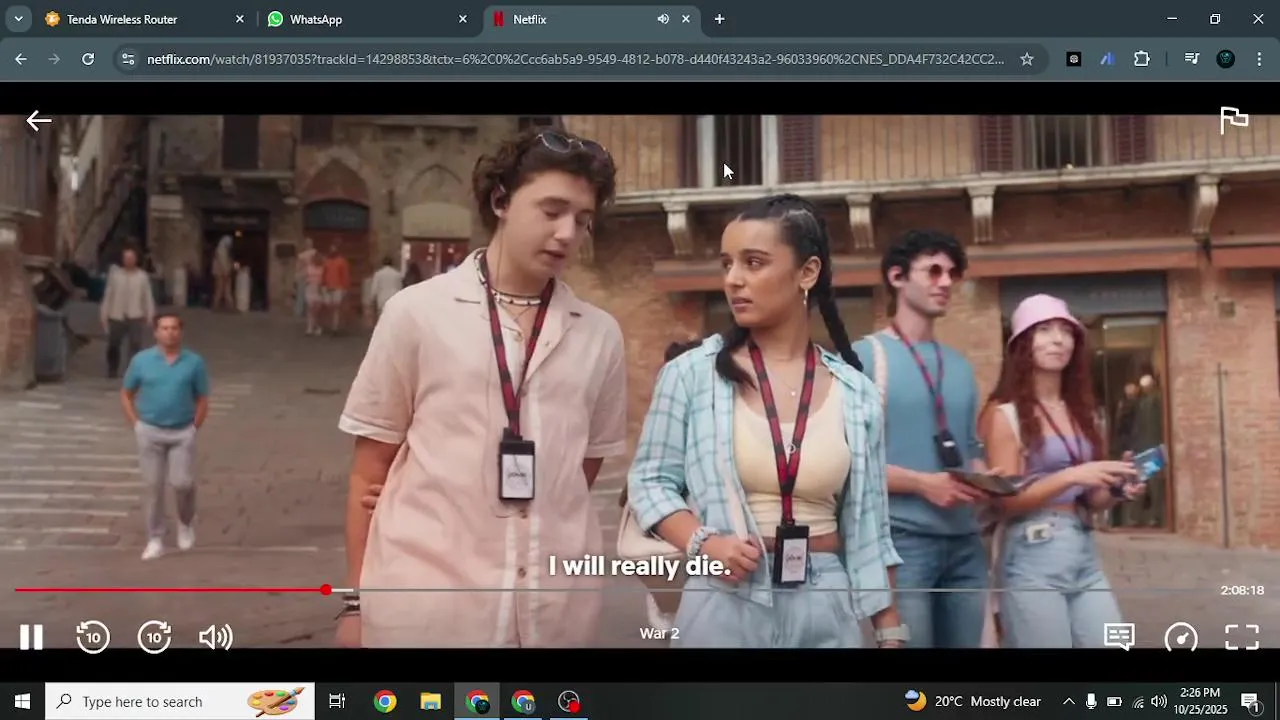Click the red playback scrubber handle
The height and width of the screenshot is (720, 1280).
pyautogui.click(x=326, y=590)
